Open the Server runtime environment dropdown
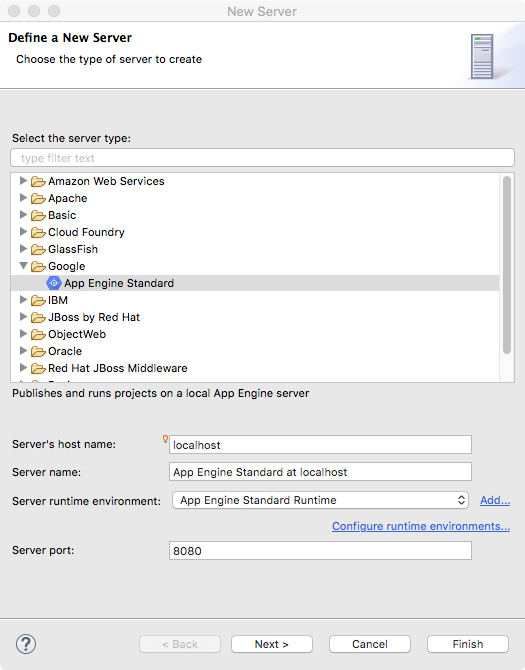Viewport: 525px width, 670px height. tap(320, 500)
